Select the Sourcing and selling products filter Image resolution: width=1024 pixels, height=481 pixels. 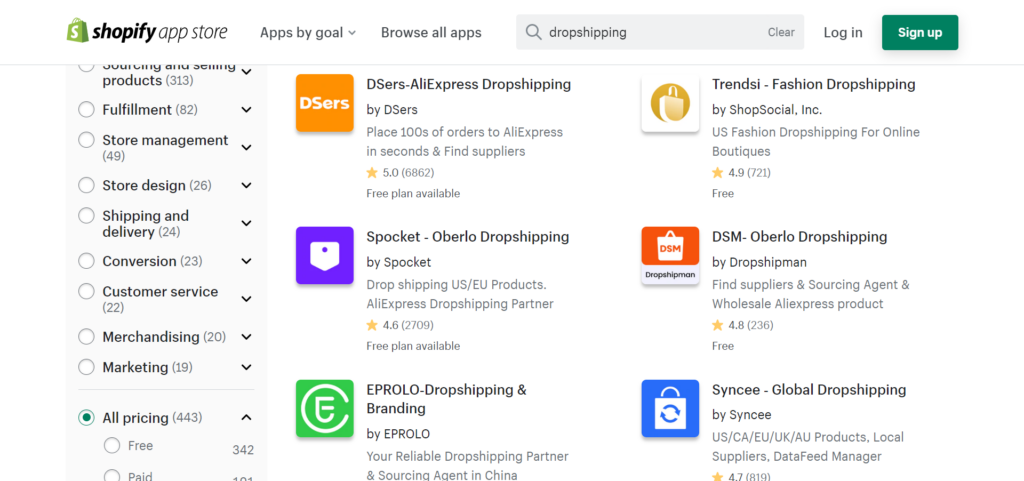(x=86, y=66)
